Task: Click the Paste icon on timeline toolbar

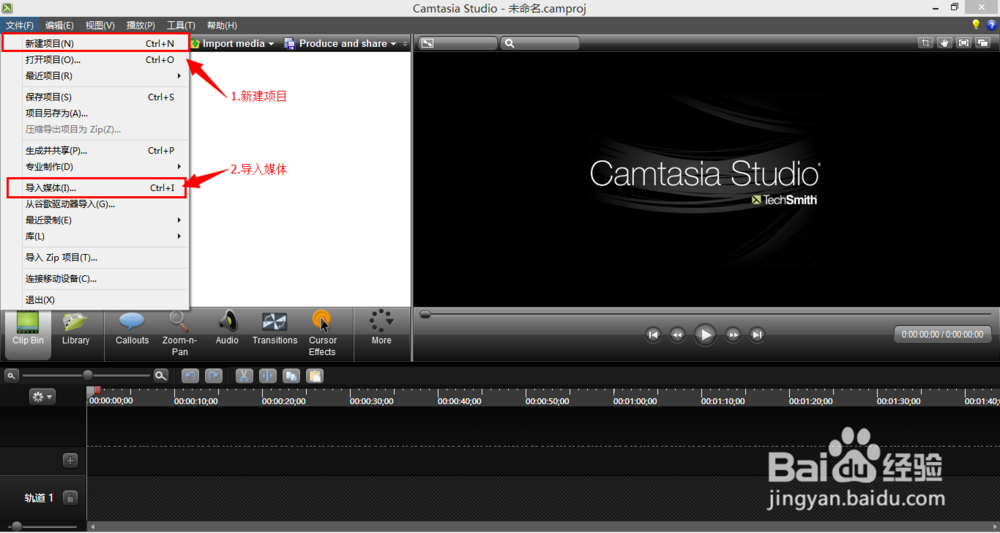Action: pos(315,376)
